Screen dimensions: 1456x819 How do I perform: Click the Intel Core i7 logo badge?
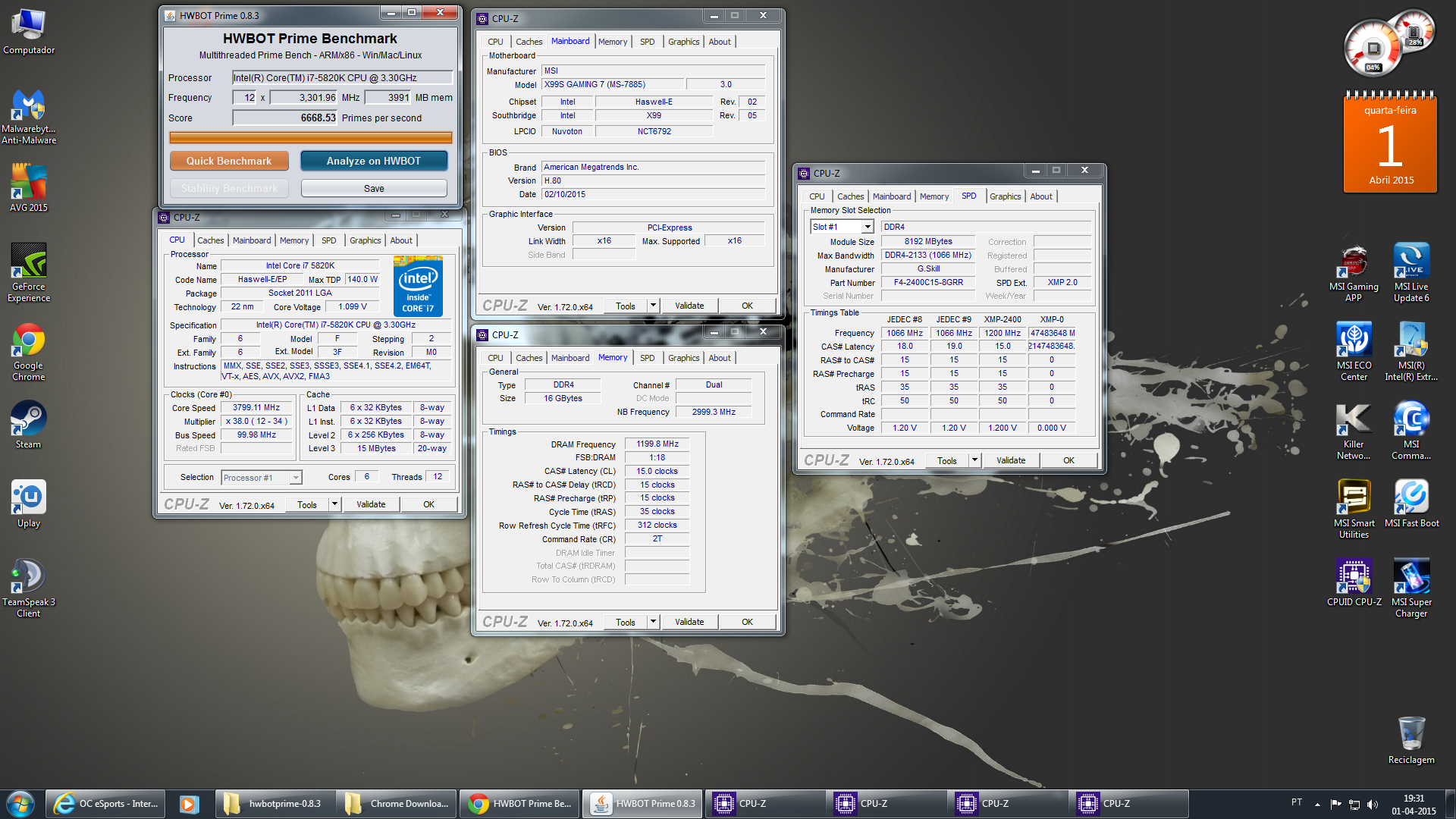click(x=418, y=286)
